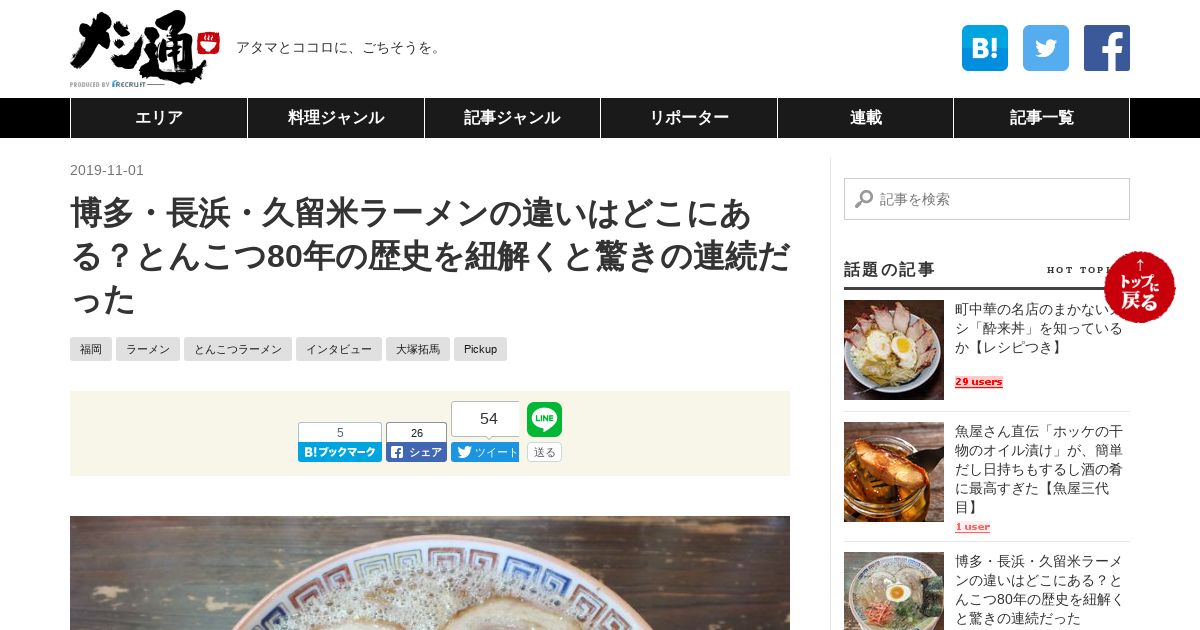Image resolution: width=1200 pixels, height=630 pixels.
Task: Click the とんこつラーメン tag
Action: [x=238, y=349]
